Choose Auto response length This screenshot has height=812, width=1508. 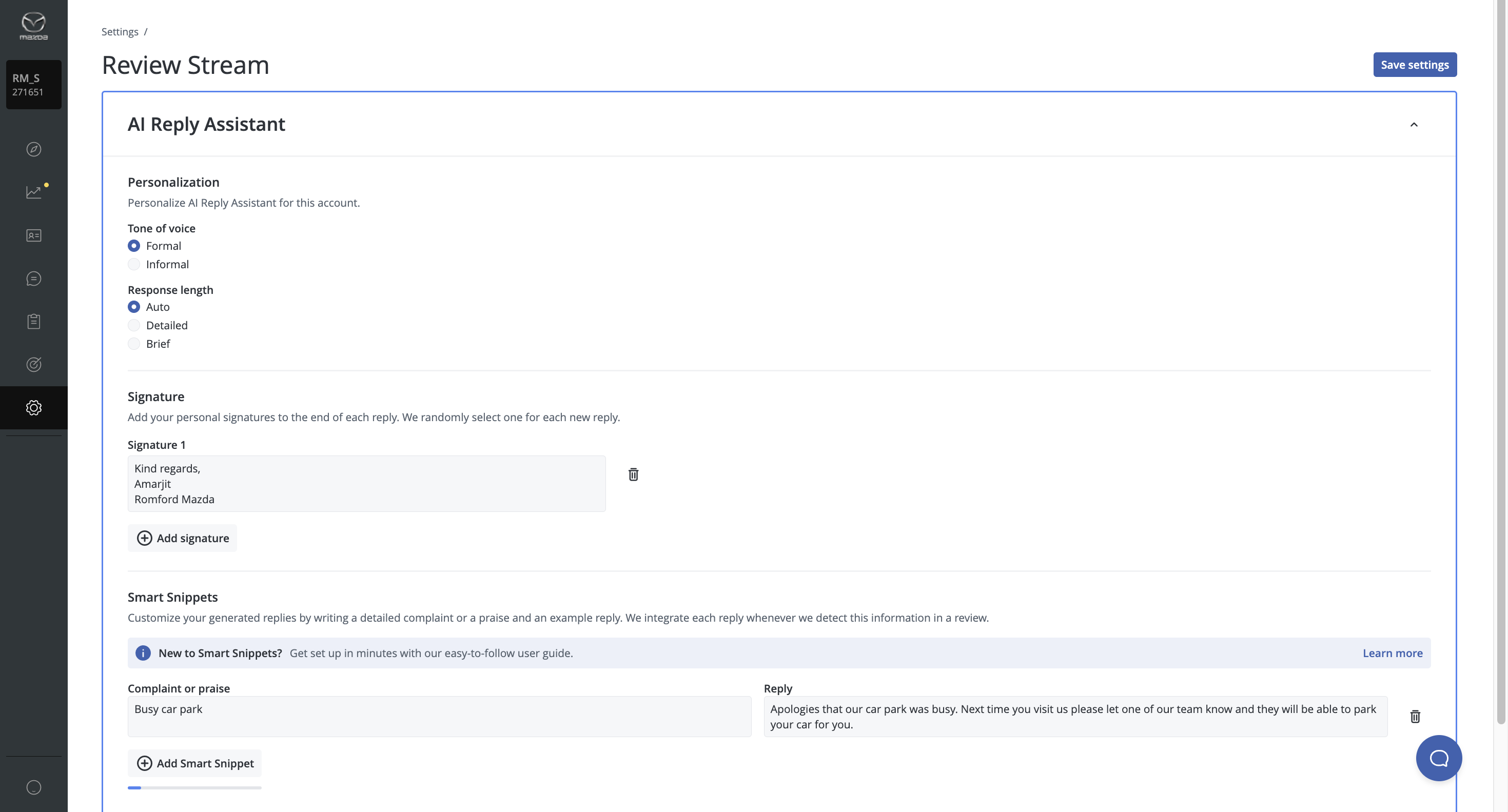coord(133,307)
